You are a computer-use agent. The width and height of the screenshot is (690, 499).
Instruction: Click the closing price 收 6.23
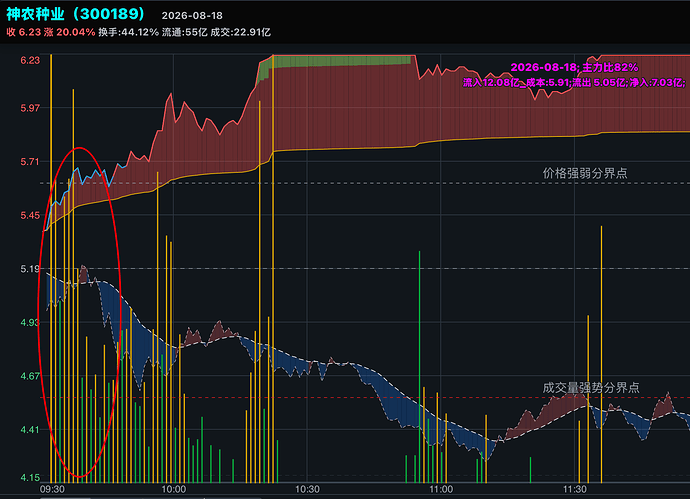[x=23, y=32]
